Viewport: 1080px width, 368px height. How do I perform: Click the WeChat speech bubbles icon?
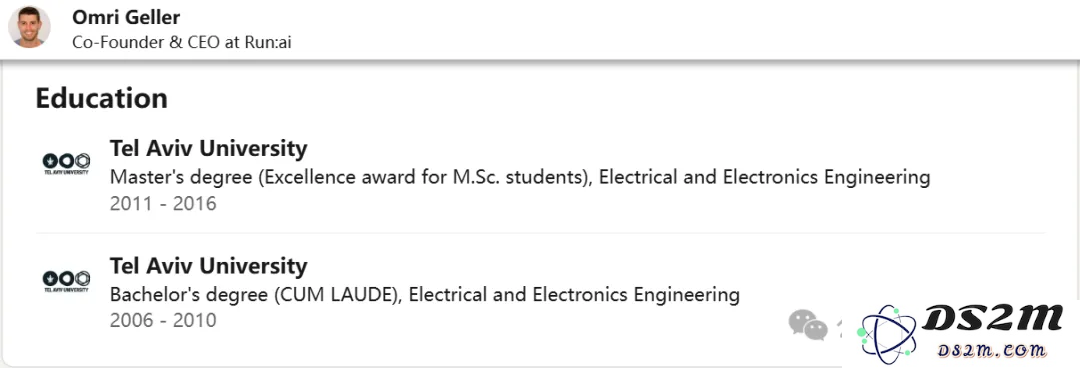point(808,325)
